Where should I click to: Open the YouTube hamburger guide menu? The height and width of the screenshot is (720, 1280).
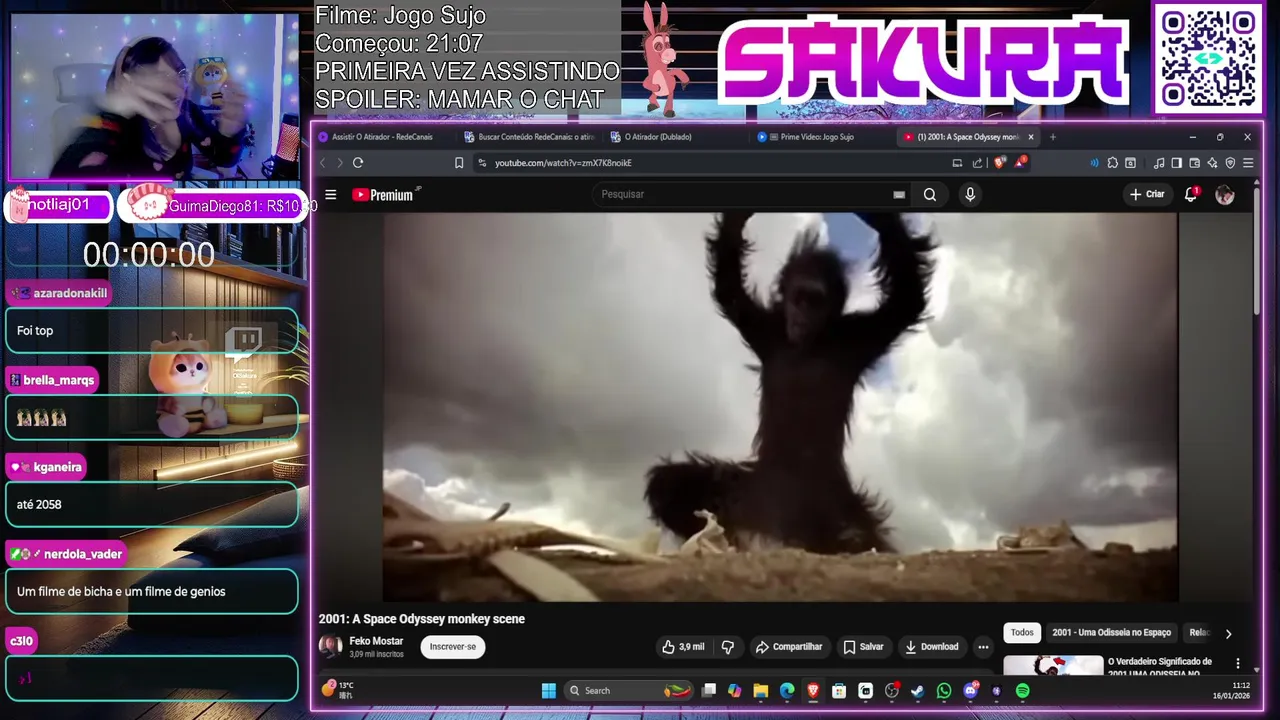click(330, 195)
